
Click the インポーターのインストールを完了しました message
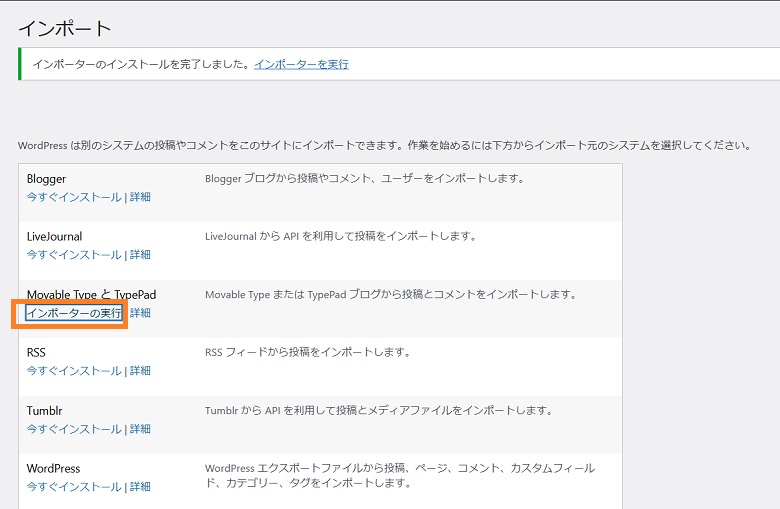141,64
